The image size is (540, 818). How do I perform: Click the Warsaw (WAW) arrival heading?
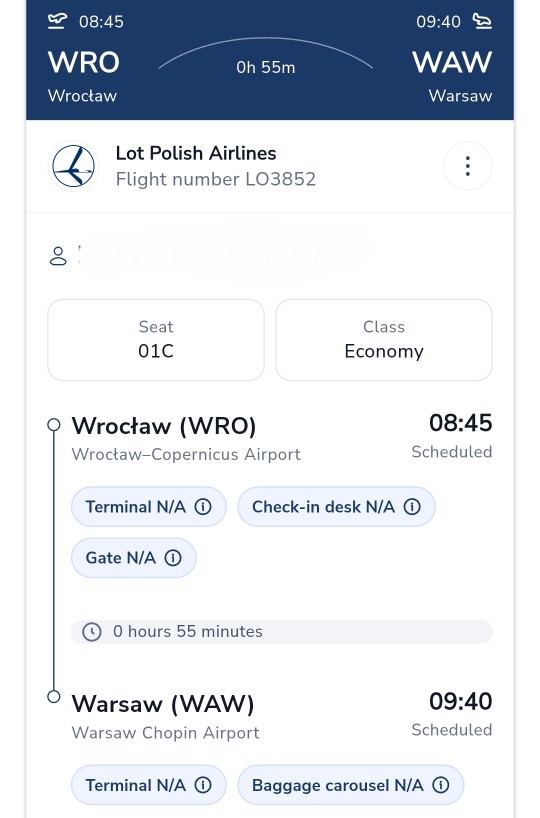tap(163, 704)
